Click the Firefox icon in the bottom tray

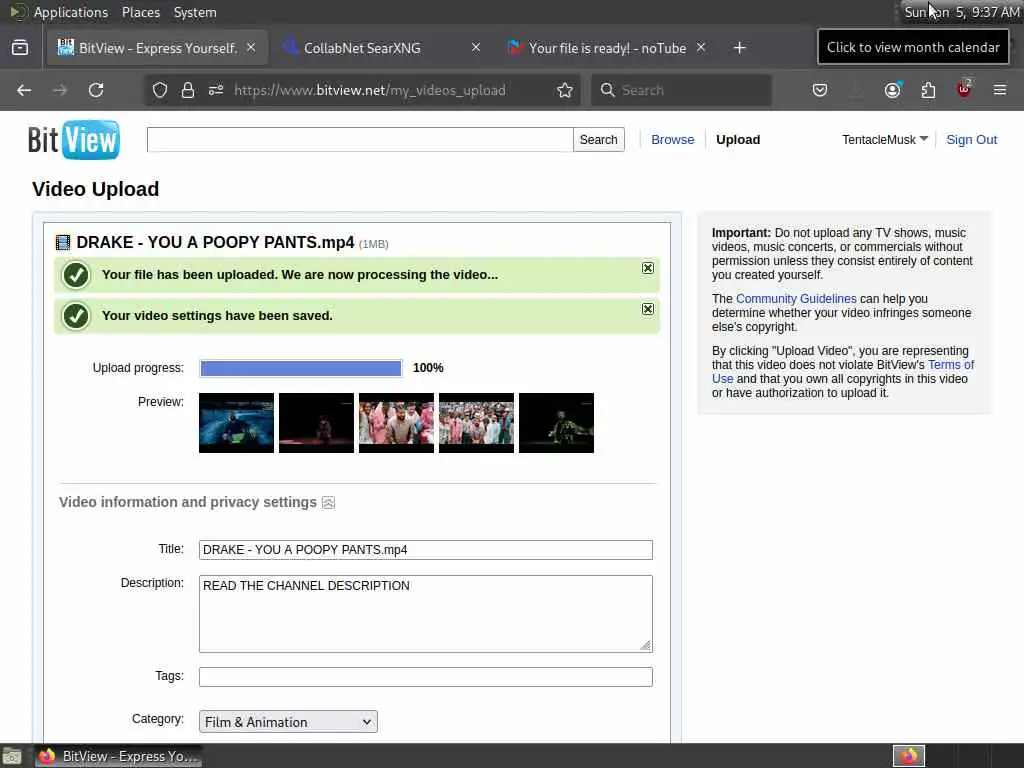tap(909, 756)
